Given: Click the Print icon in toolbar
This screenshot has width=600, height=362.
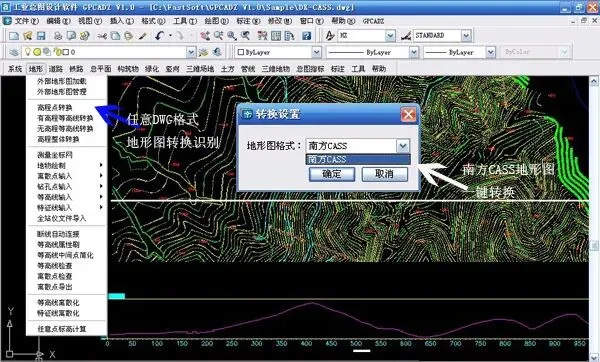Looking at the screenshot, I should pos(58,36).
